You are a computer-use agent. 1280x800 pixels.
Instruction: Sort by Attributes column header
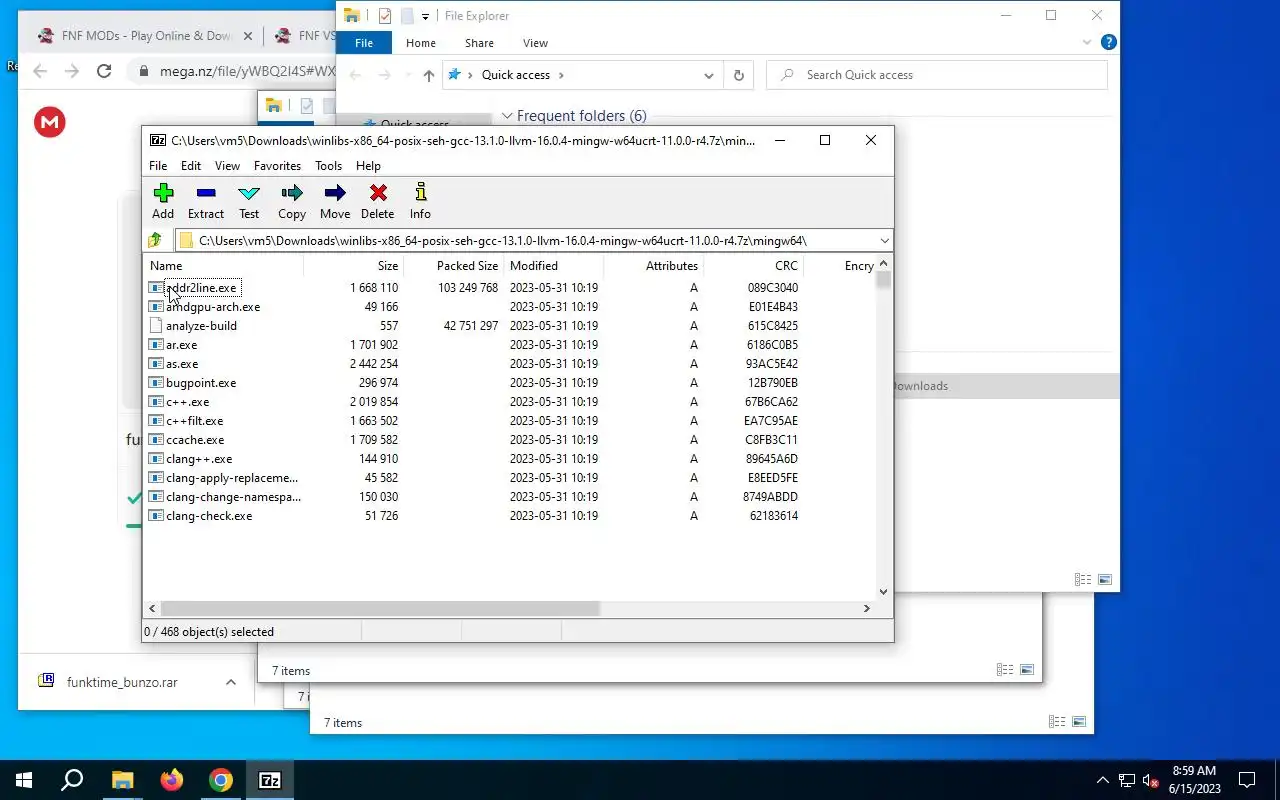coord(653,266)
